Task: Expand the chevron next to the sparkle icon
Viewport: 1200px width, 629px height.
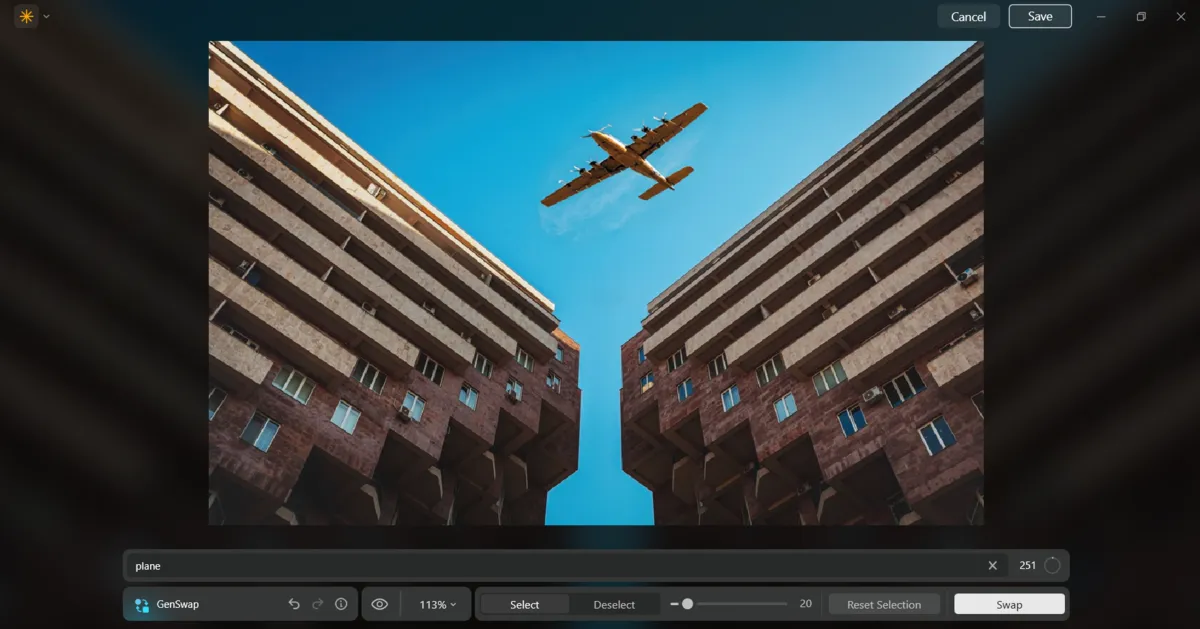Action: (44, 16)
